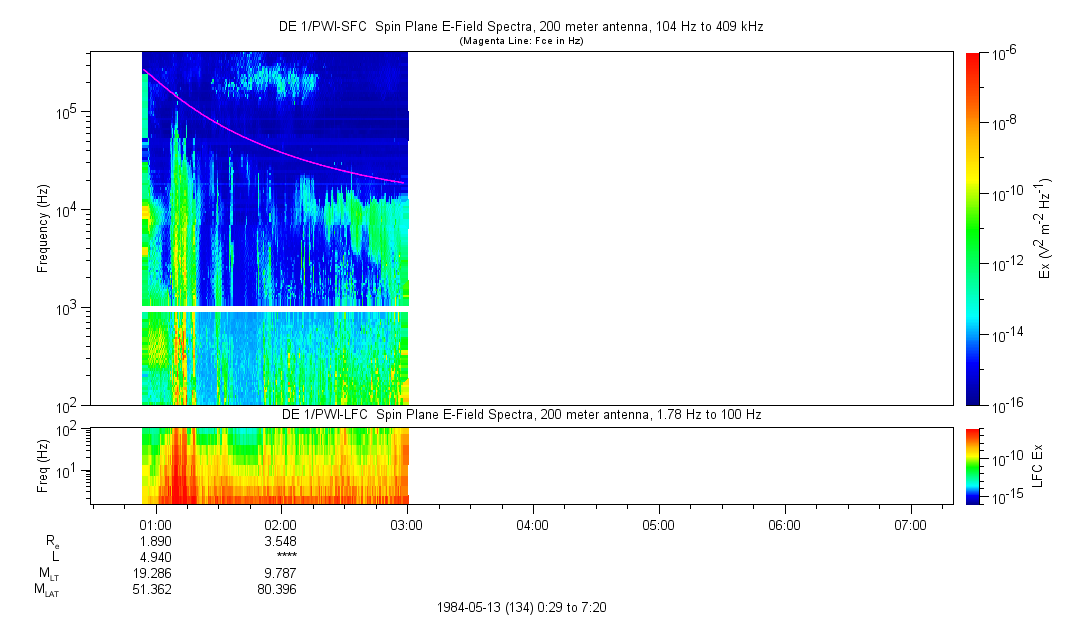Click the LFC spectra panel title
Viewport: 1083px width, 620px height.
tap(521, 414)
